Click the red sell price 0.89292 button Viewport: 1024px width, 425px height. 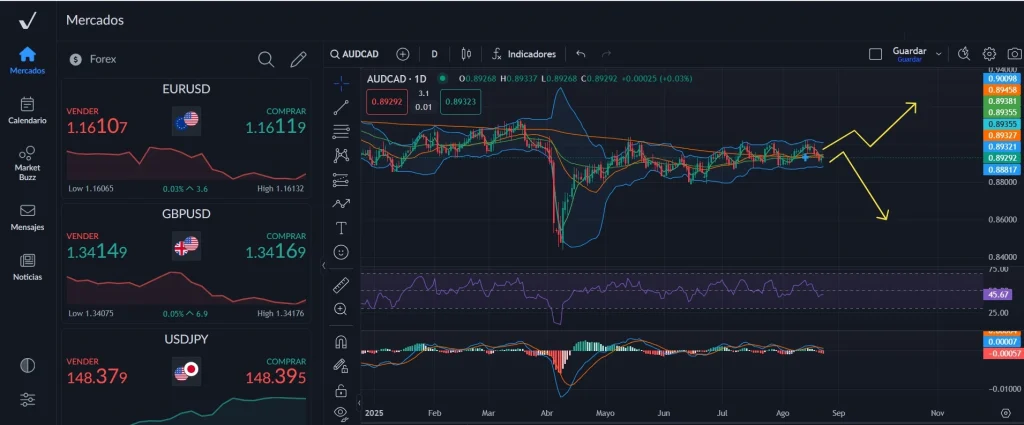point(387,102)
